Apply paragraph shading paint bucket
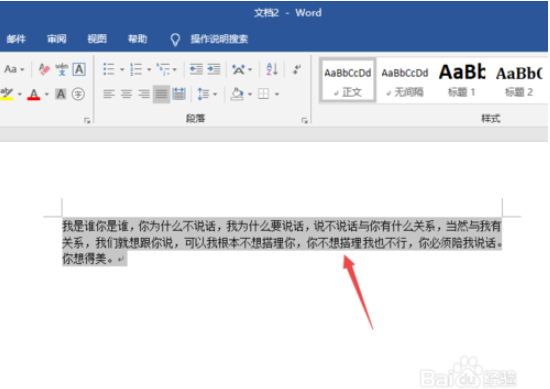Screen dimensions: 550x389 237,94
